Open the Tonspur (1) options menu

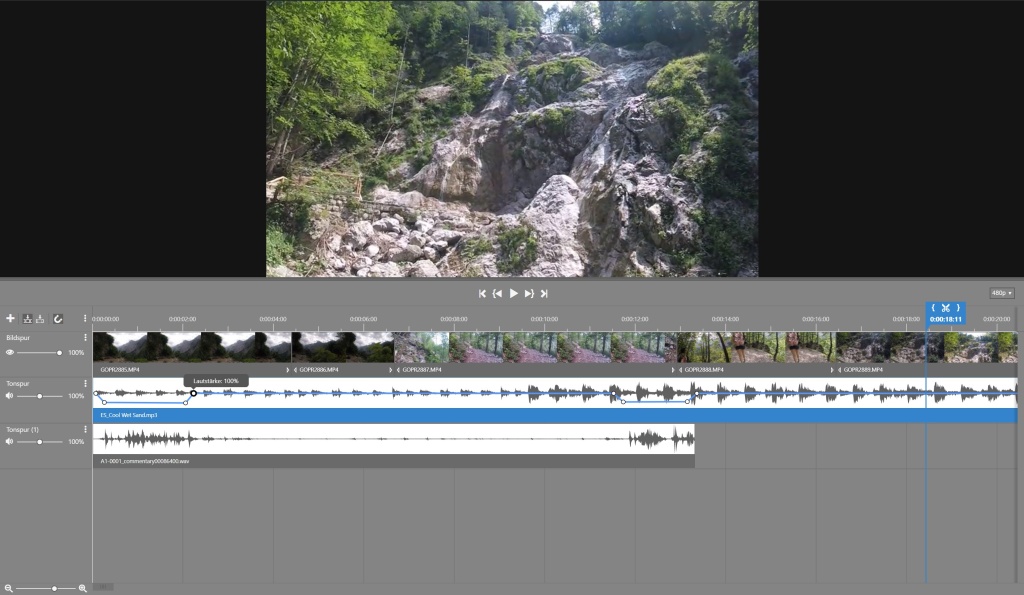point(85,430)
